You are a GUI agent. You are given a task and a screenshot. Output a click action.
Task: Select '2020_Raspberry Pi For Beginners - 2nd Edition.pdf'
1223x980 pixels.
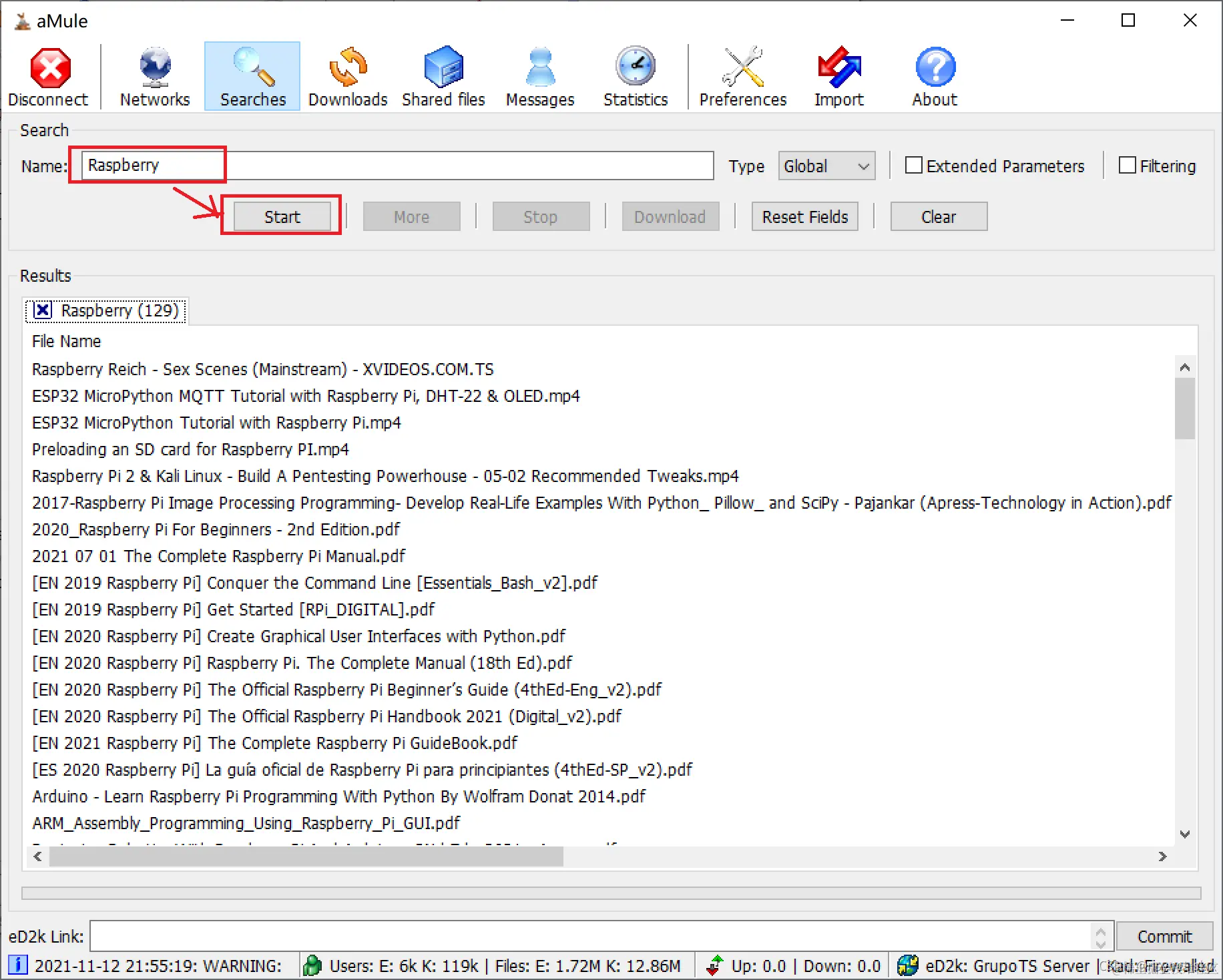point(216,529)
